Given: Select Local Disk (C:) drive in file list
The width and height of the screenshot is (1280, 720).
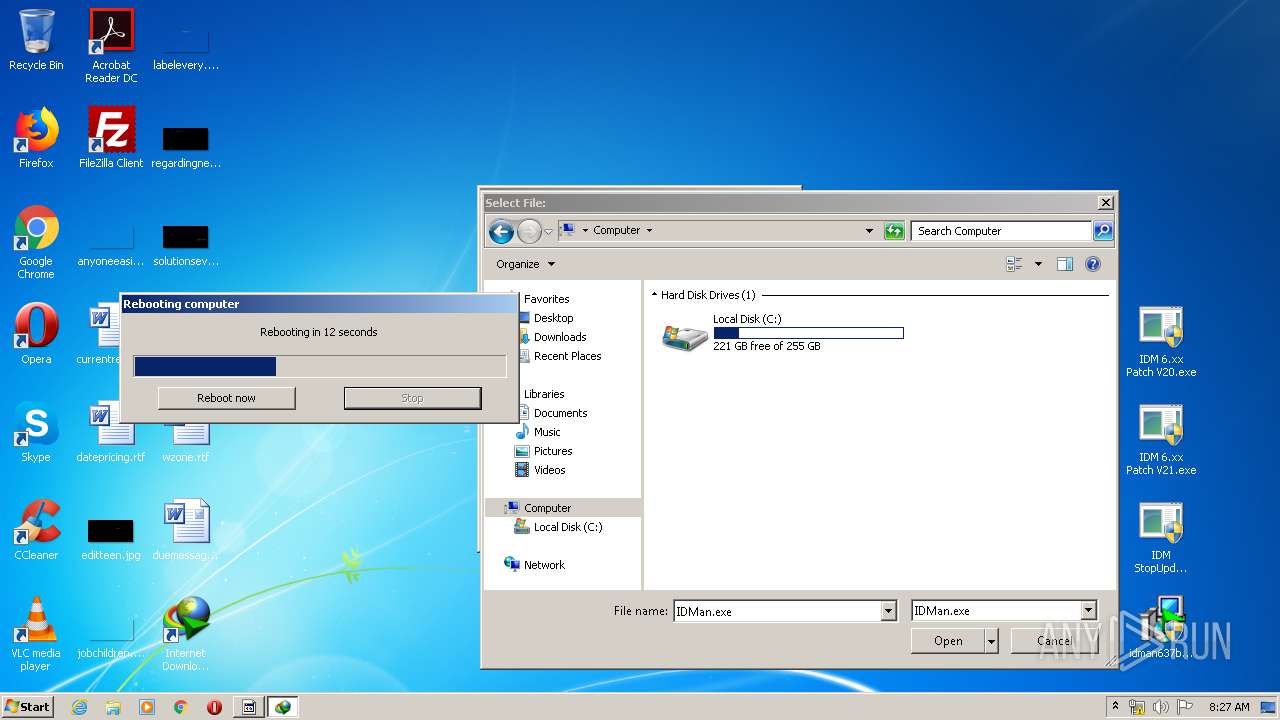Looking at the screenshot, I should click(783, 334).
